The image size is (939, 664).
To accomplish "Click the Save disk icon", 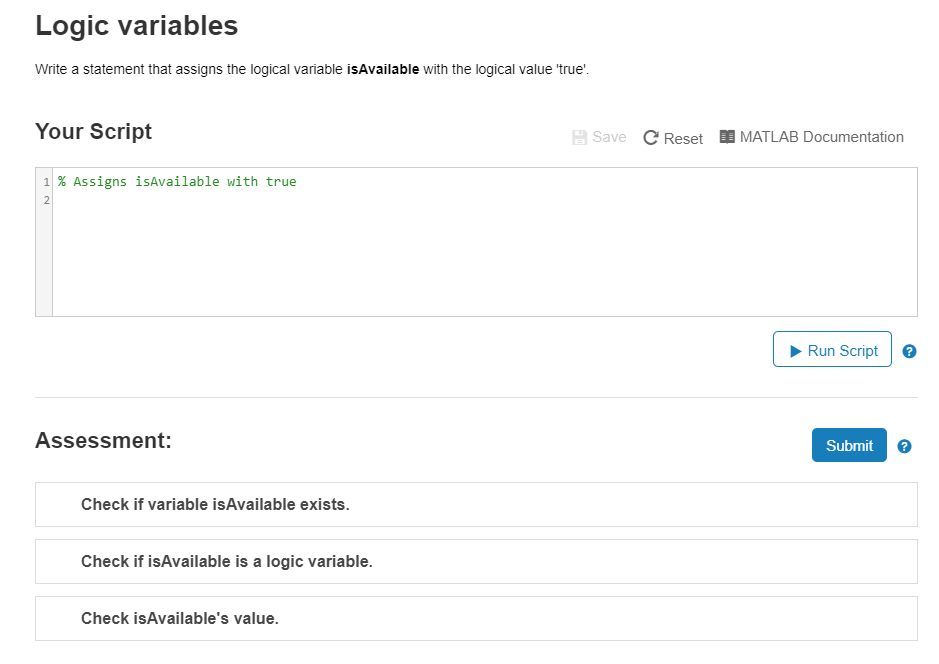I will click(579, 136).
